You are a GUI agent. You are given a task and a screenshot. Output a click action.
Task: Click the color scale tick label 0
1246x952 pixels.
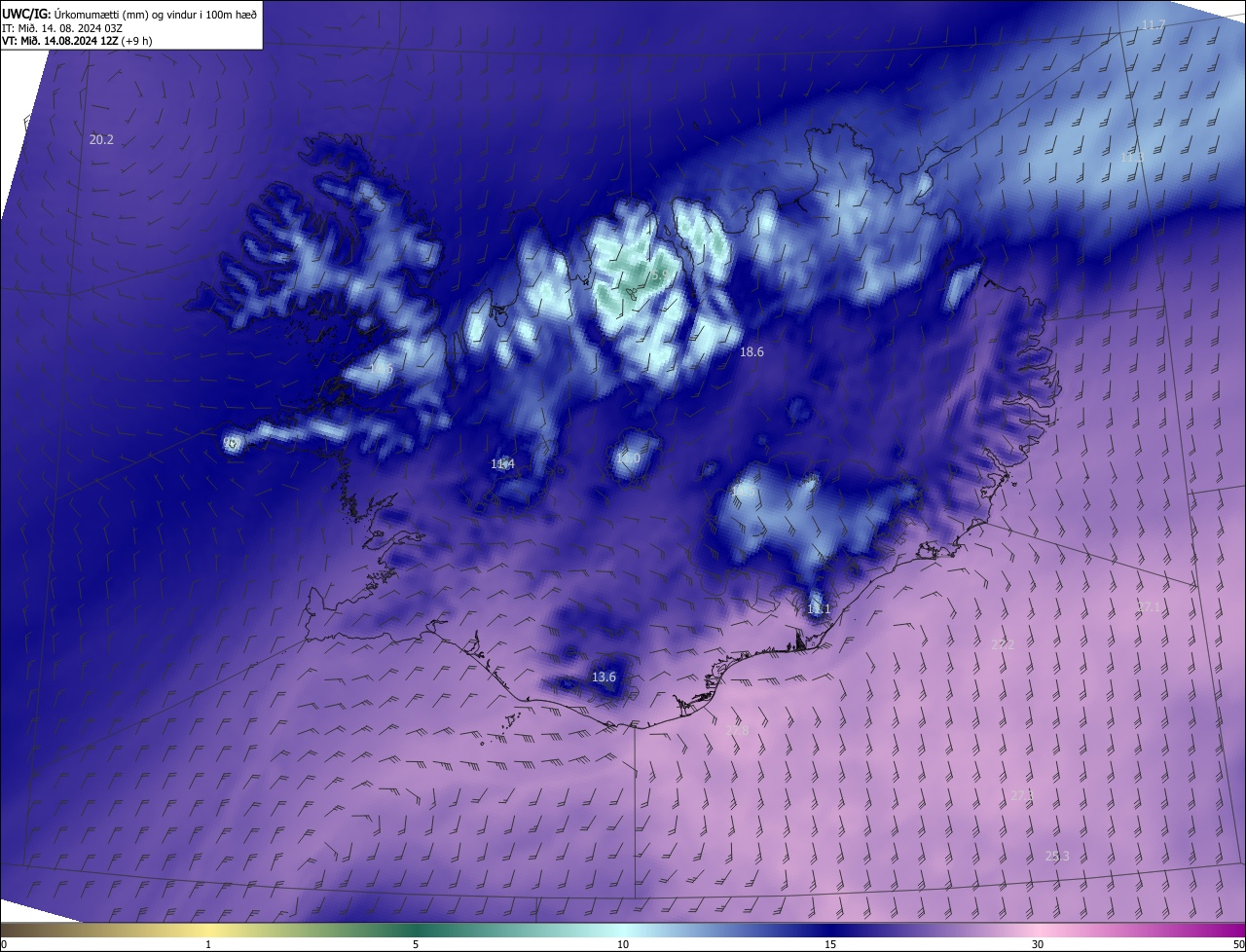(3, 944)
